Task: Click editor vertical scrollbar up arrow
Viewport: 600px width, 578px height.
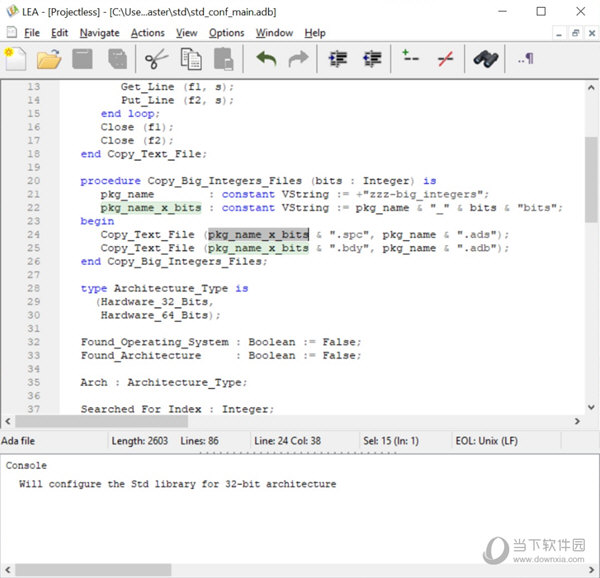Action: tap(591, 88)
